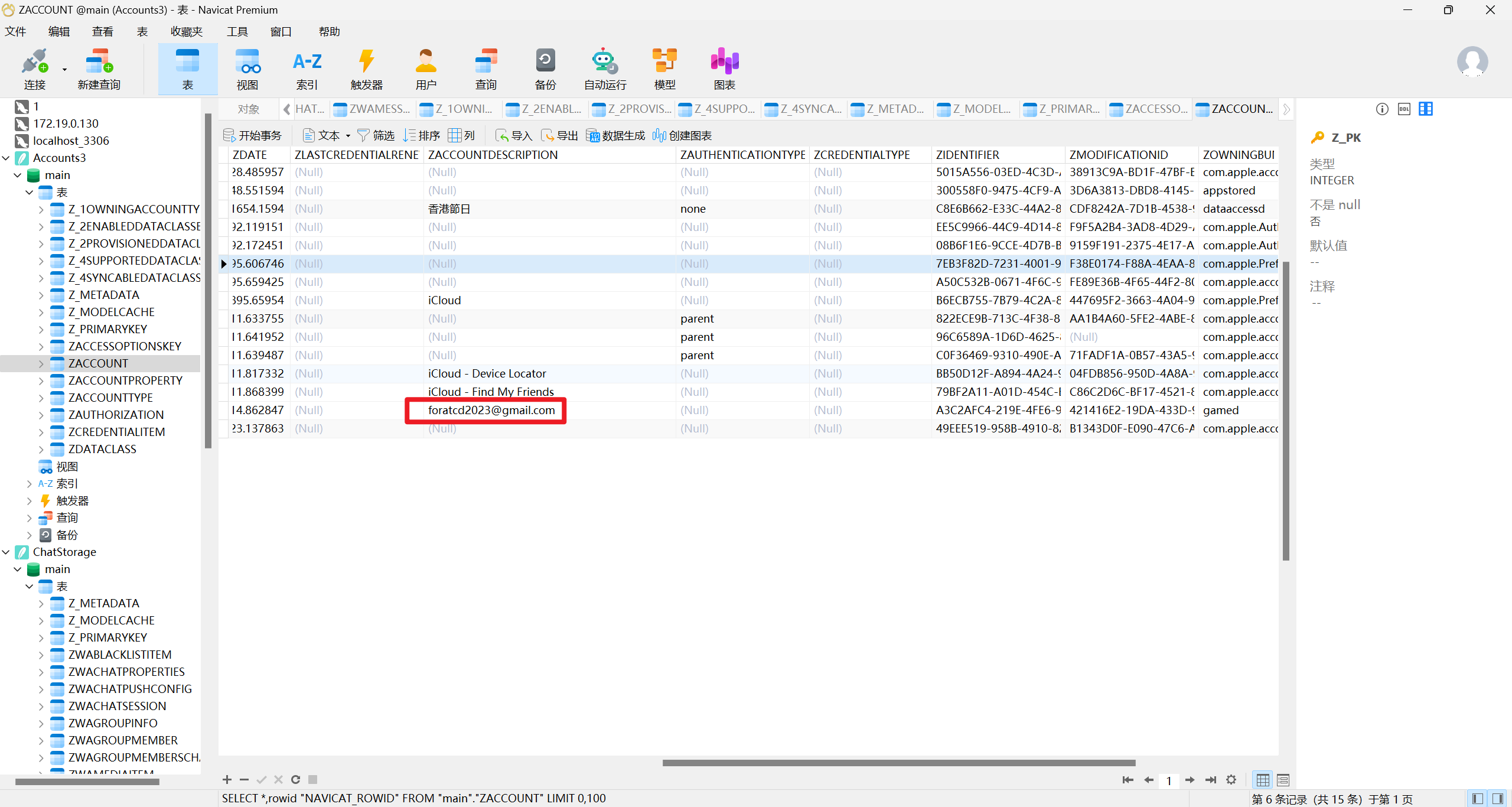Screen dimensions: 1512x807
Task: Expand the ZACCOUNTPROPERTY table node
Action: [x=41, y=380]
